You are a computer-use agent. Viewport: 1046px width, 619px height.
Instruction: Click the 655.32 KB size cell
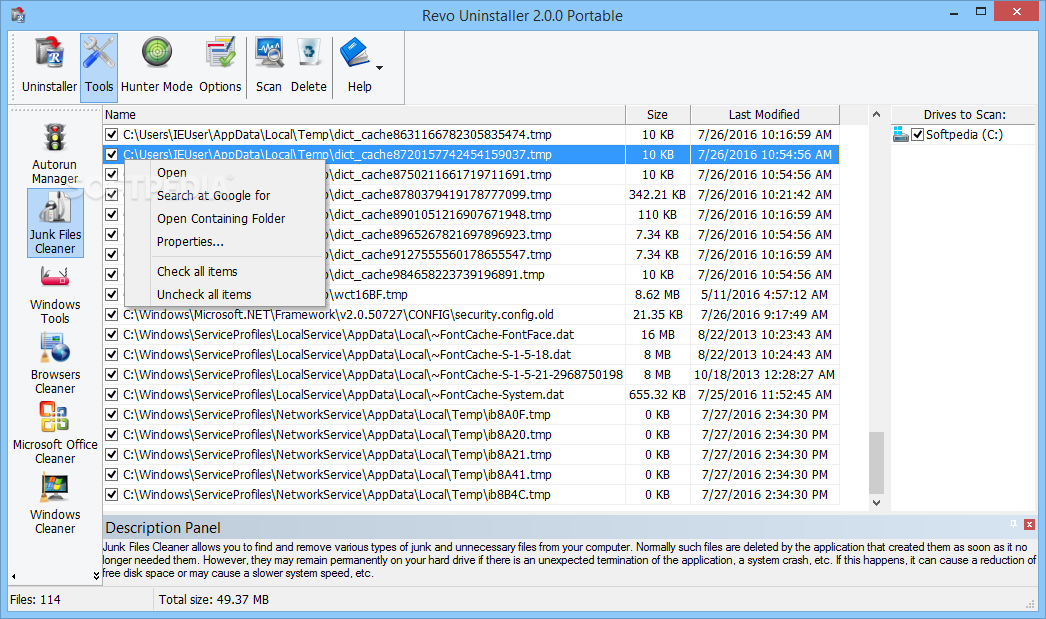pos(657,395)
